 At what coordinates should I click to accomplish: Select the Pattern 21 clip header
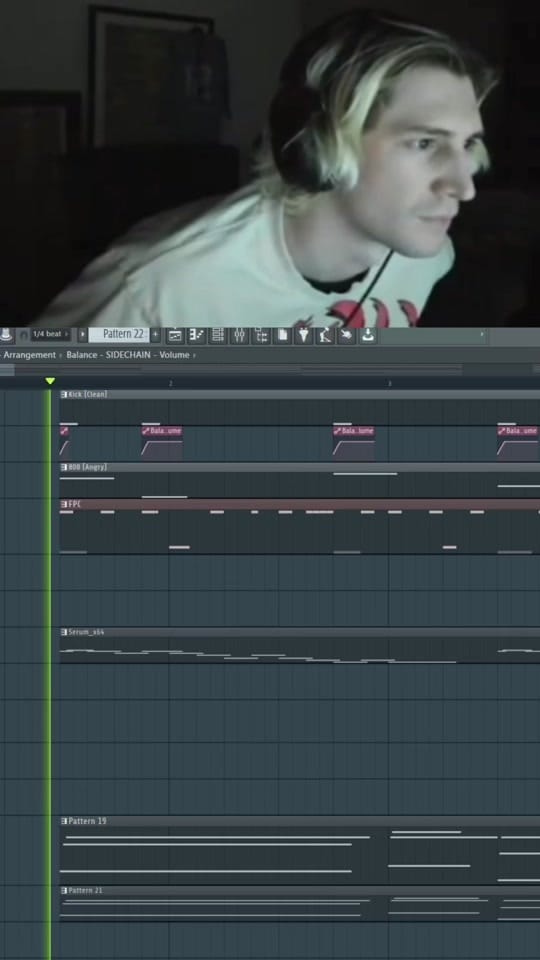coord(299,891)
